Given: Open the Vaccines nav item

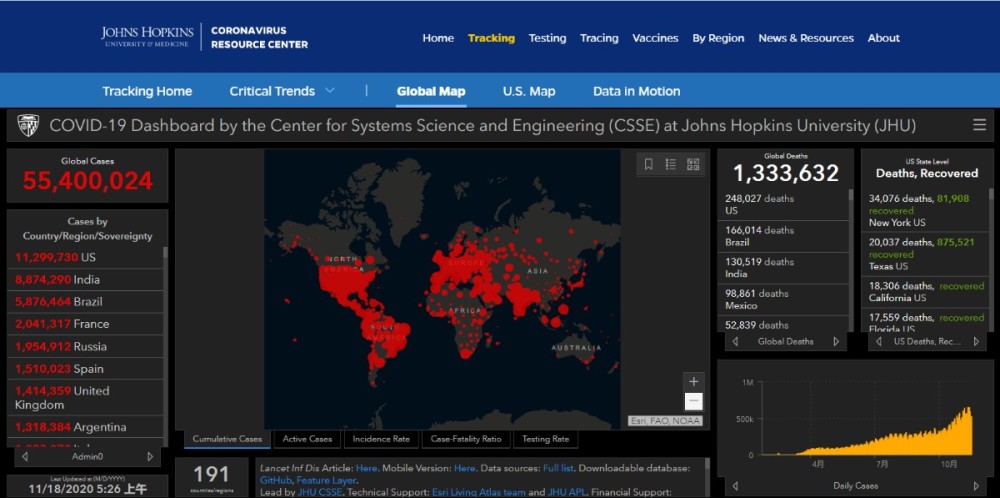Looking at the screenshot, I should coord(655,38).
